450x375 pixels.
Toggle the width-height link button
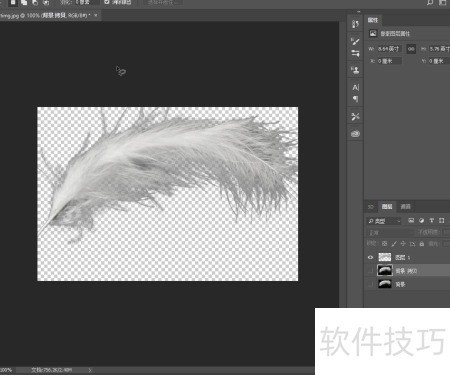[x=411, y=49]
